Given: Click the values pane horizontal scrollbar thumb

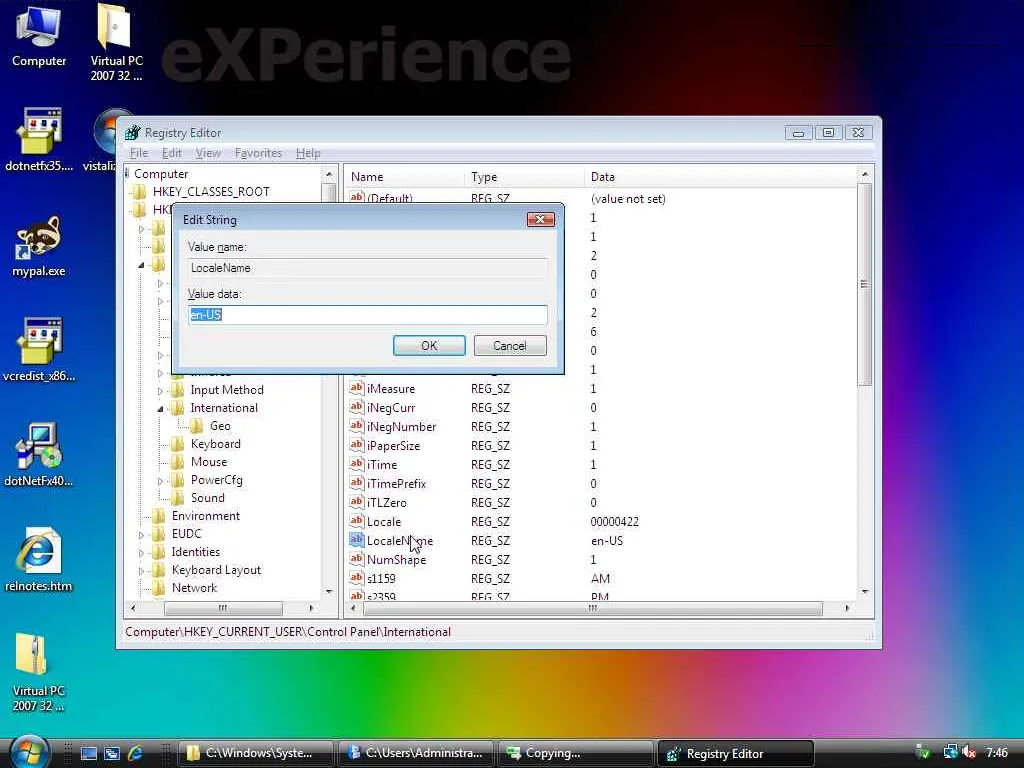Looking at the screenshot, I should [592, 608].
